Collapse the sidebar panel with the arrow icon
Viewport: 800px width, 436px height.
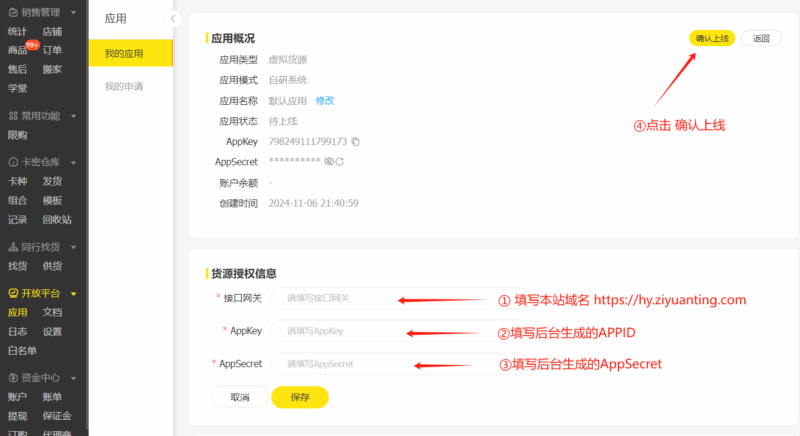point(172,19)
